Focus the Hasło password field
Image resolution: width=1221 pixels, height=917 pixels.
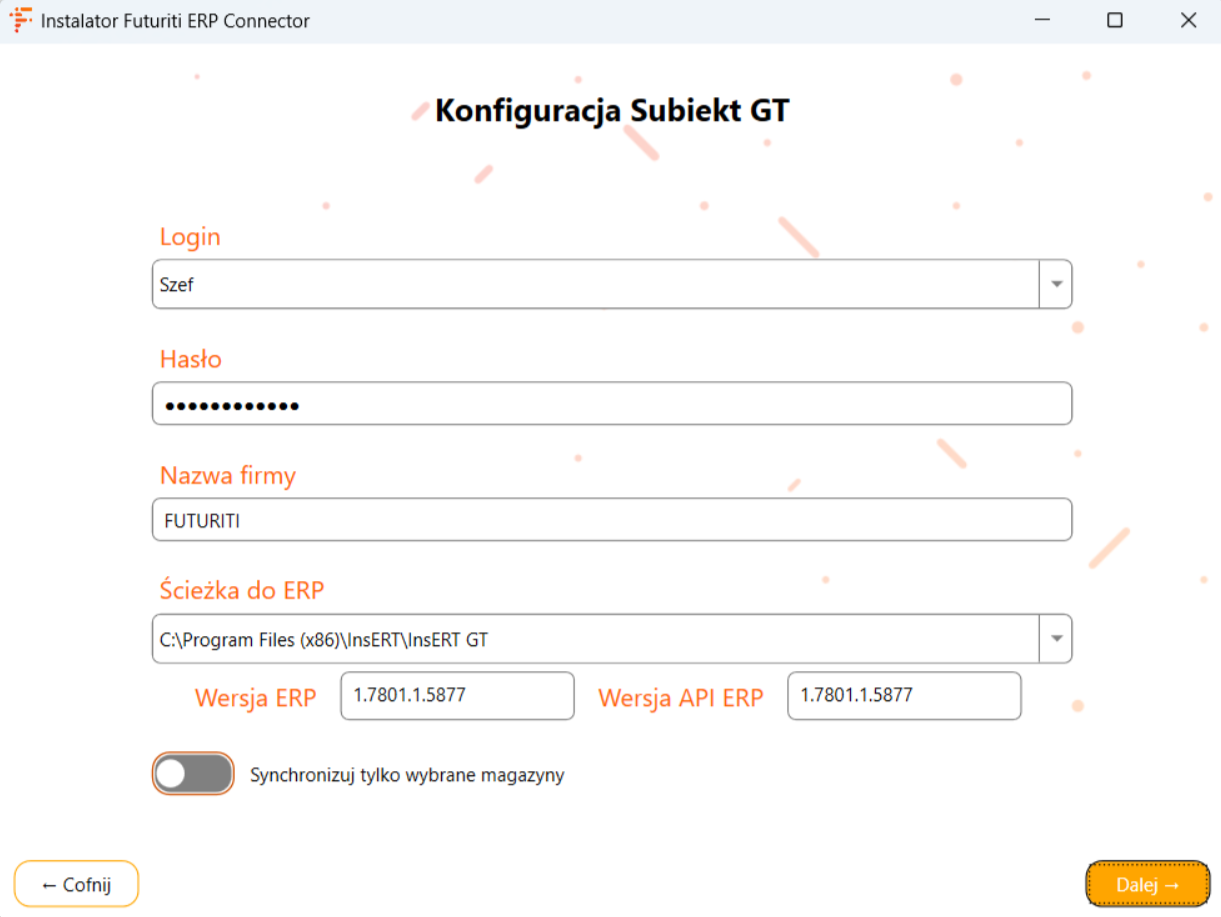click(x=612, y=404)
